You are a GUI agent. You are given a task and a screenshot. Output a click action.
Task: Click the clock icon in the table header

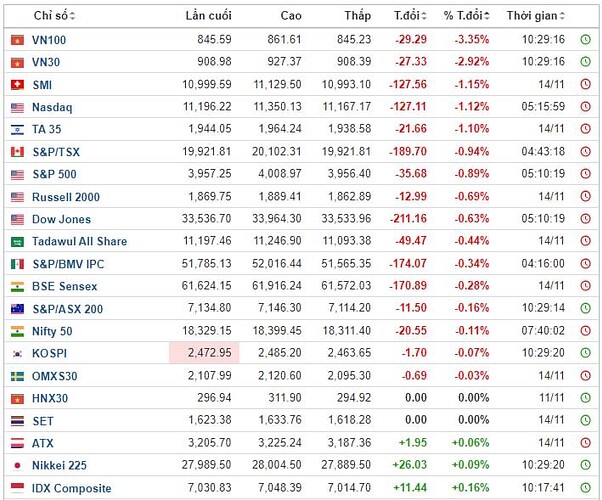tap(585, 16)
